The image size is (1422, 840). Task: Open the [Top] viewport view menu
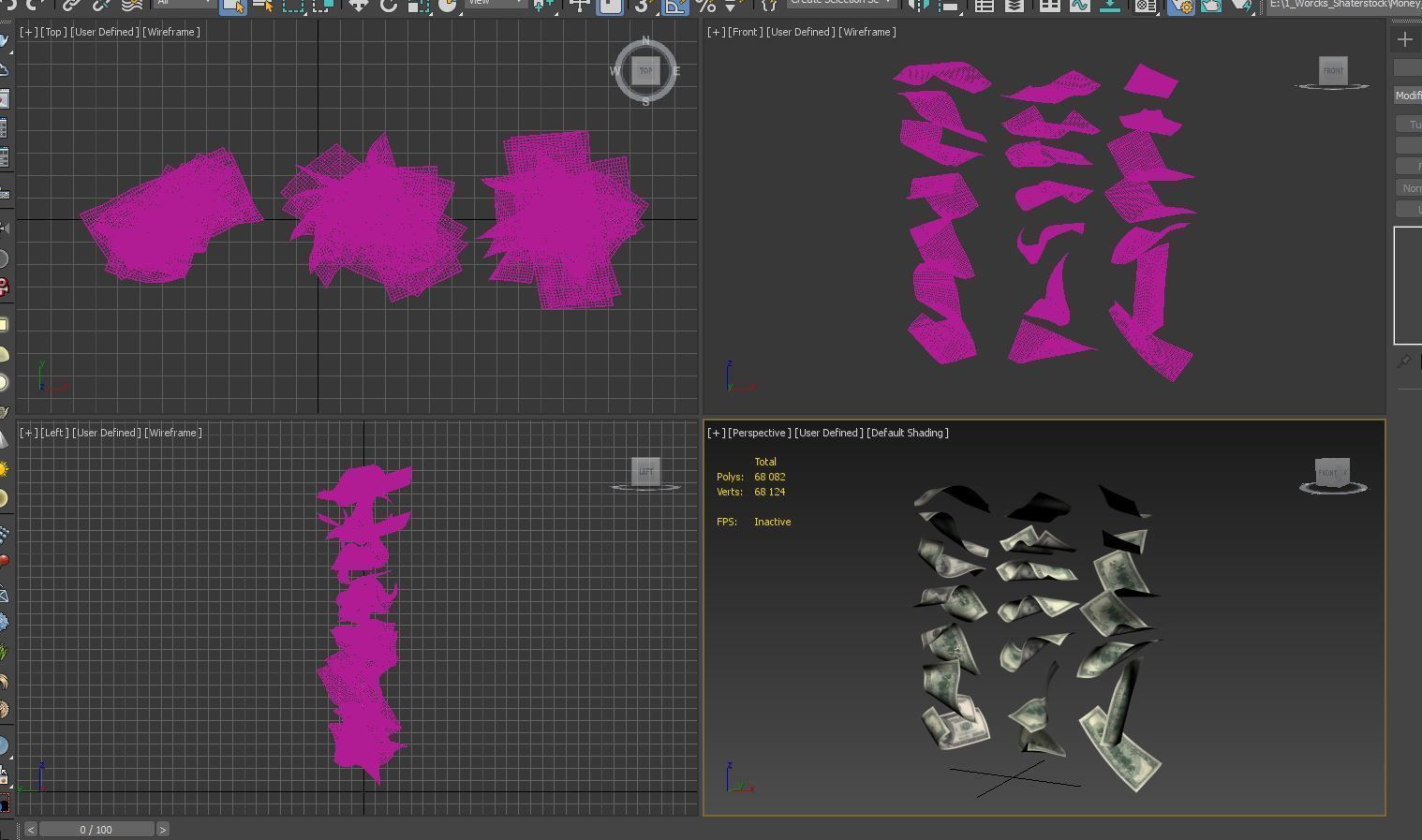(54, 32)
